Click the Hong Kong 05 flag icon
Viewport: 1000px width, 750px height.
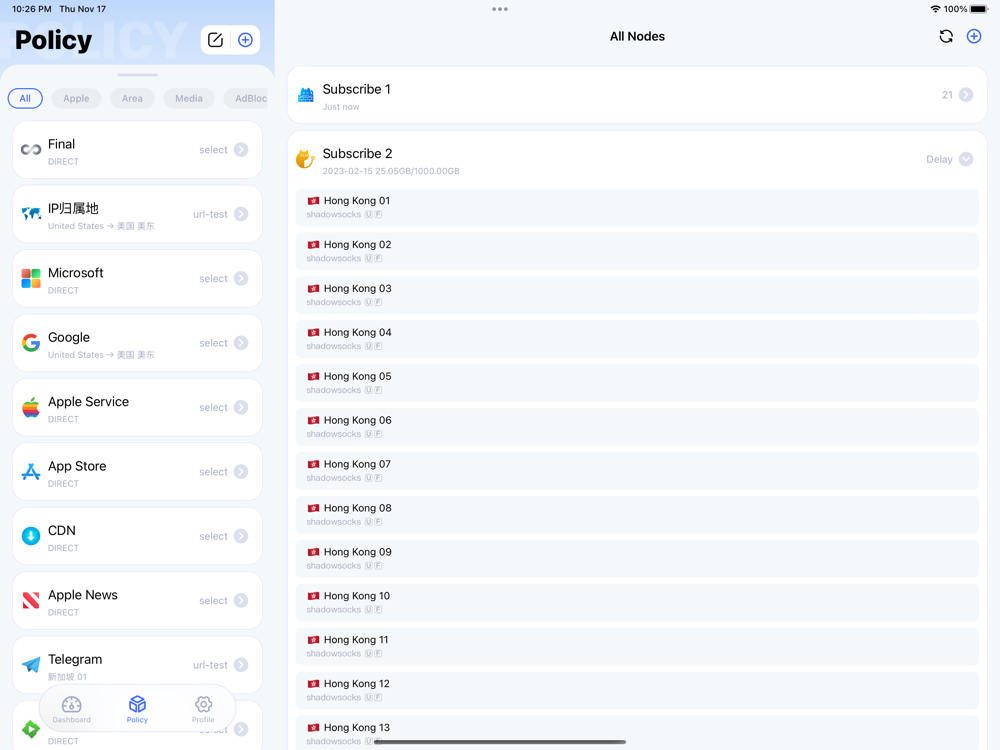click(x=313, y=376)
